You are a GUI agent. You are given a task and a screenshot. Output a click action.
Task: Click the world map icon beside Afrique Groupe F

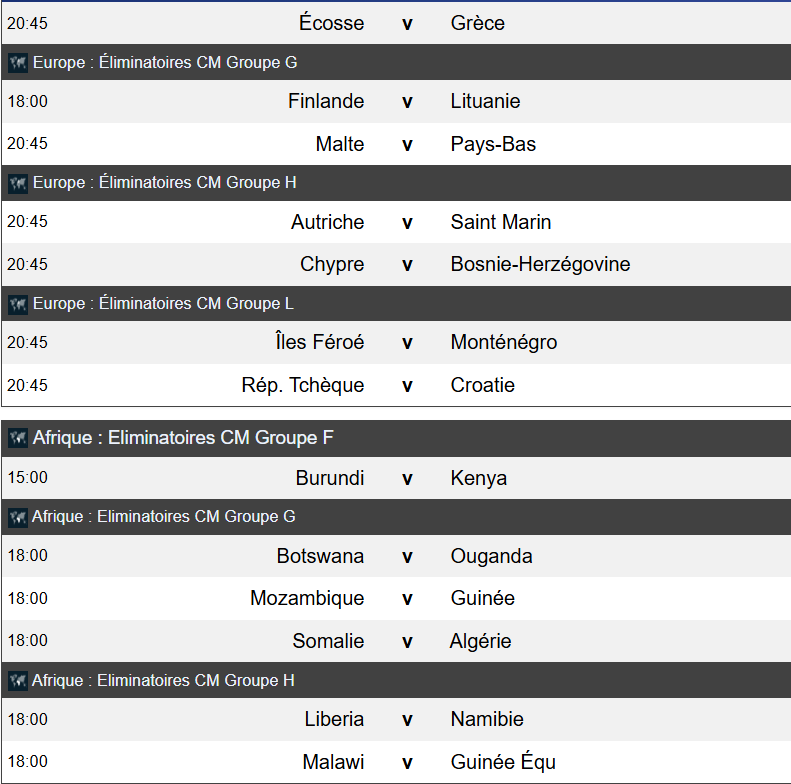click(x=18, y=438)
